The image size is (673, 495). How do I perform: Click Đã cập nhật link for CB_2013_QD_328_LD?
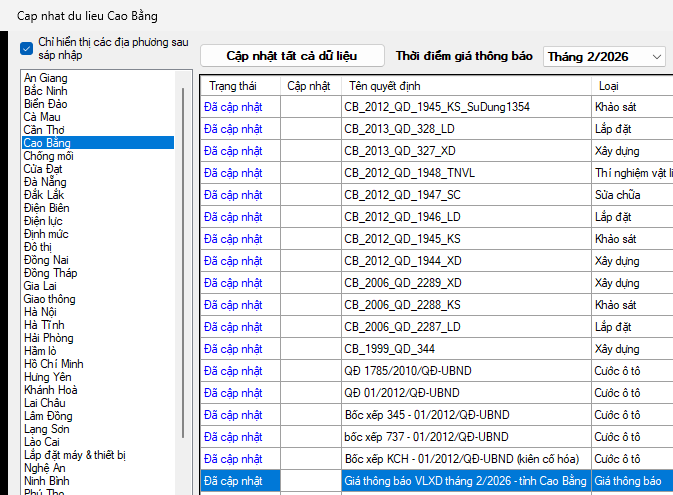coord(233,128)
